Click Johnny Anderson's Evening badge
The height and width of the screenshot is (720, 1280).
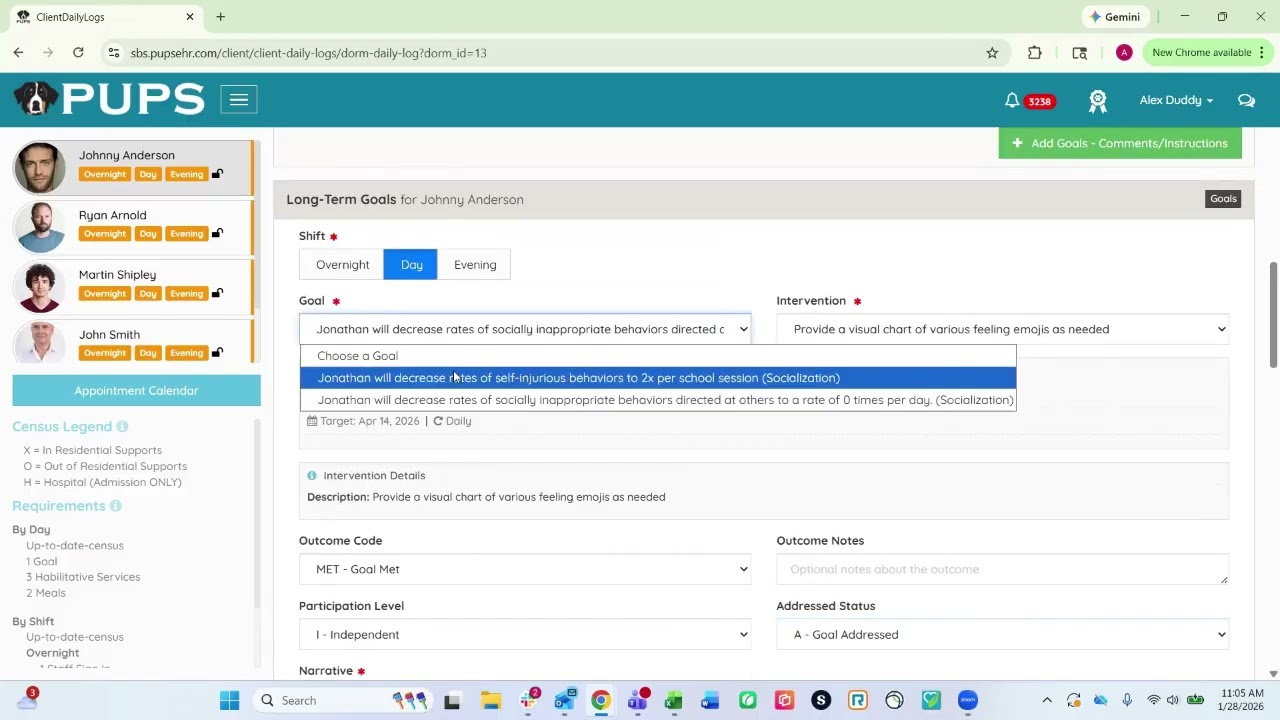click(186, 174)
